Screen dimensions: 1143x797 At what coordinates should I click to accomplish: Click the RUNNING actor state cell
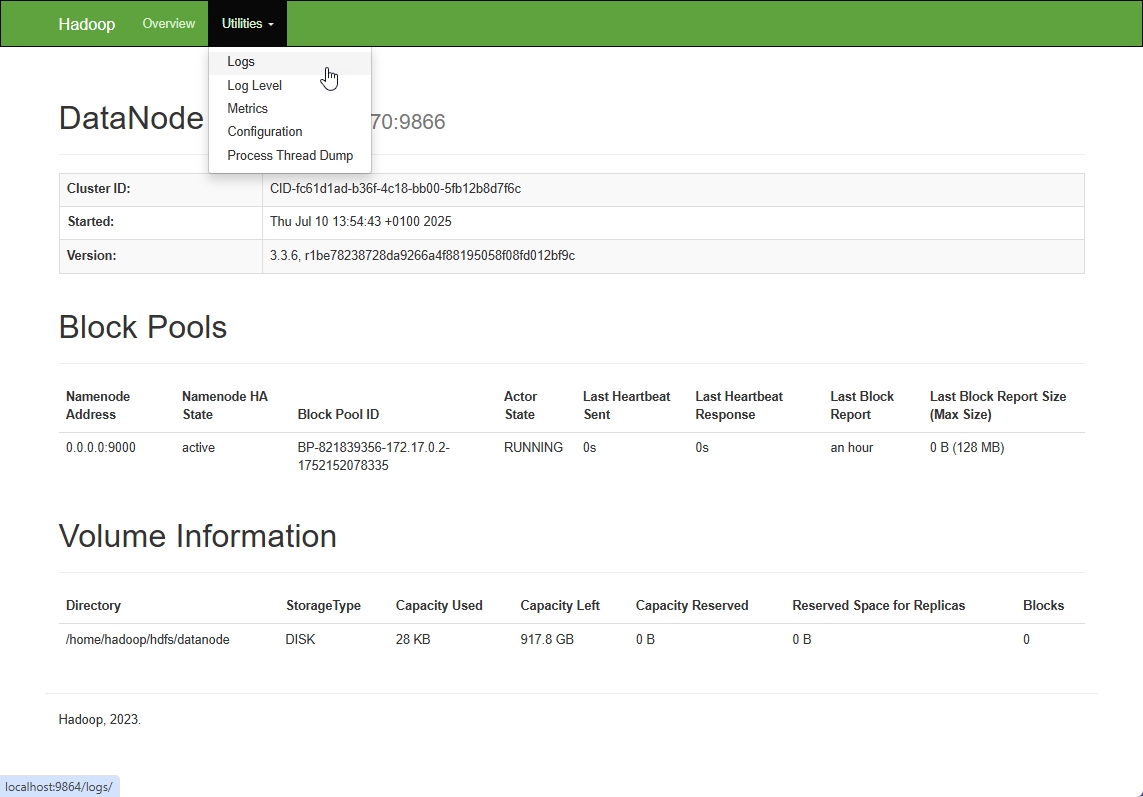pos(533,448)
